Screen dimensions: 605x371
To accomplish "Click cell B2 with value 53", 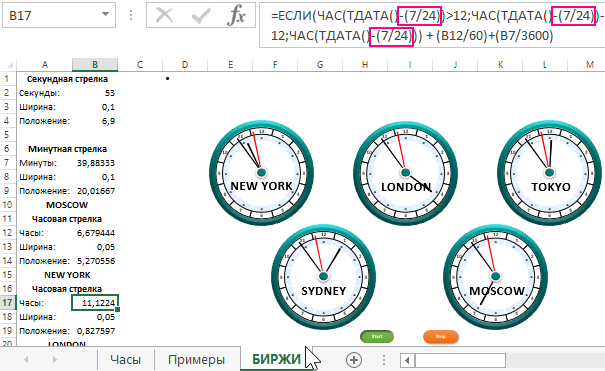I will [95, 93].
